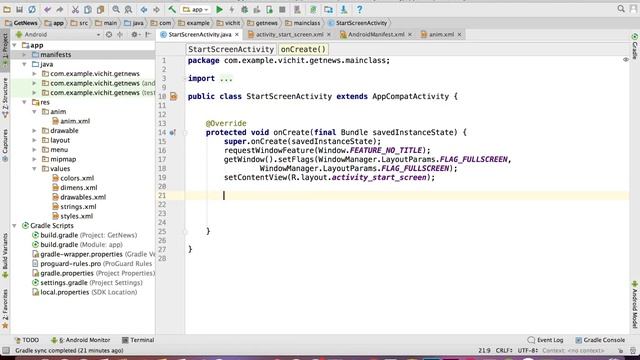The image size is (640, 360).
Task: Toggle the Captures side panel tab
Action: 5,145
